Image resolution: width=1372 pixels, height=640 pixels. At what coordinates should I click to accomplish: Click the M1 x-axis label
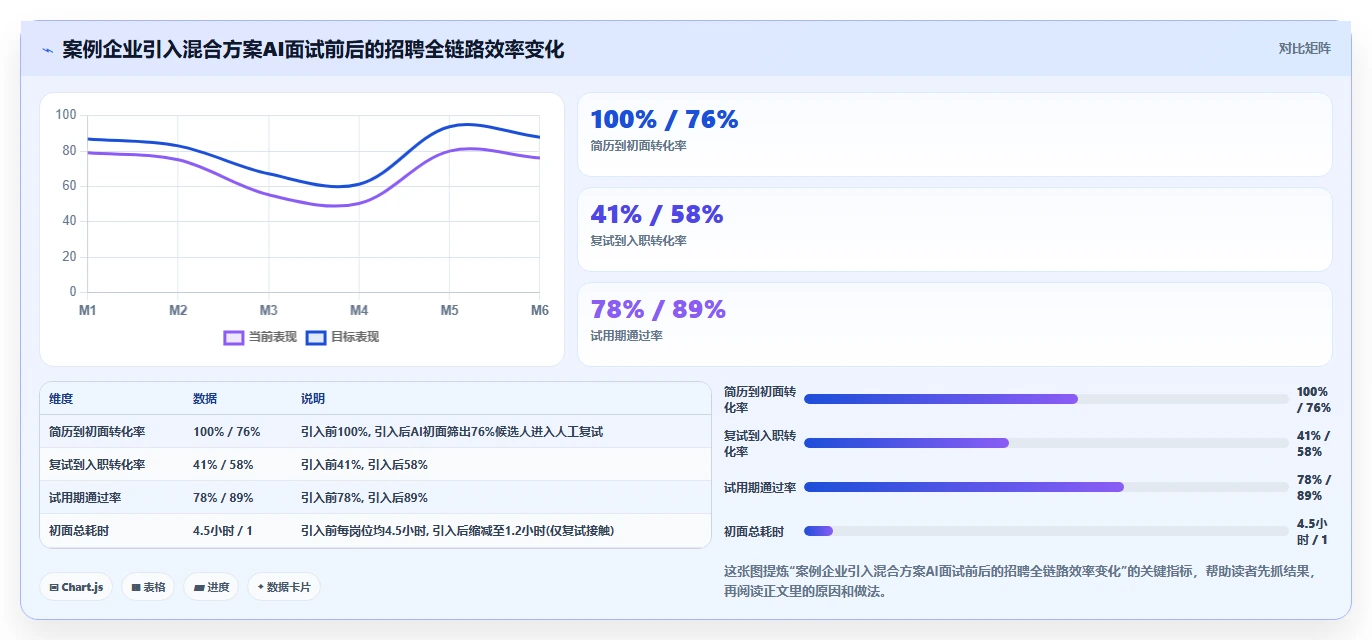click(x=88, y=311)
